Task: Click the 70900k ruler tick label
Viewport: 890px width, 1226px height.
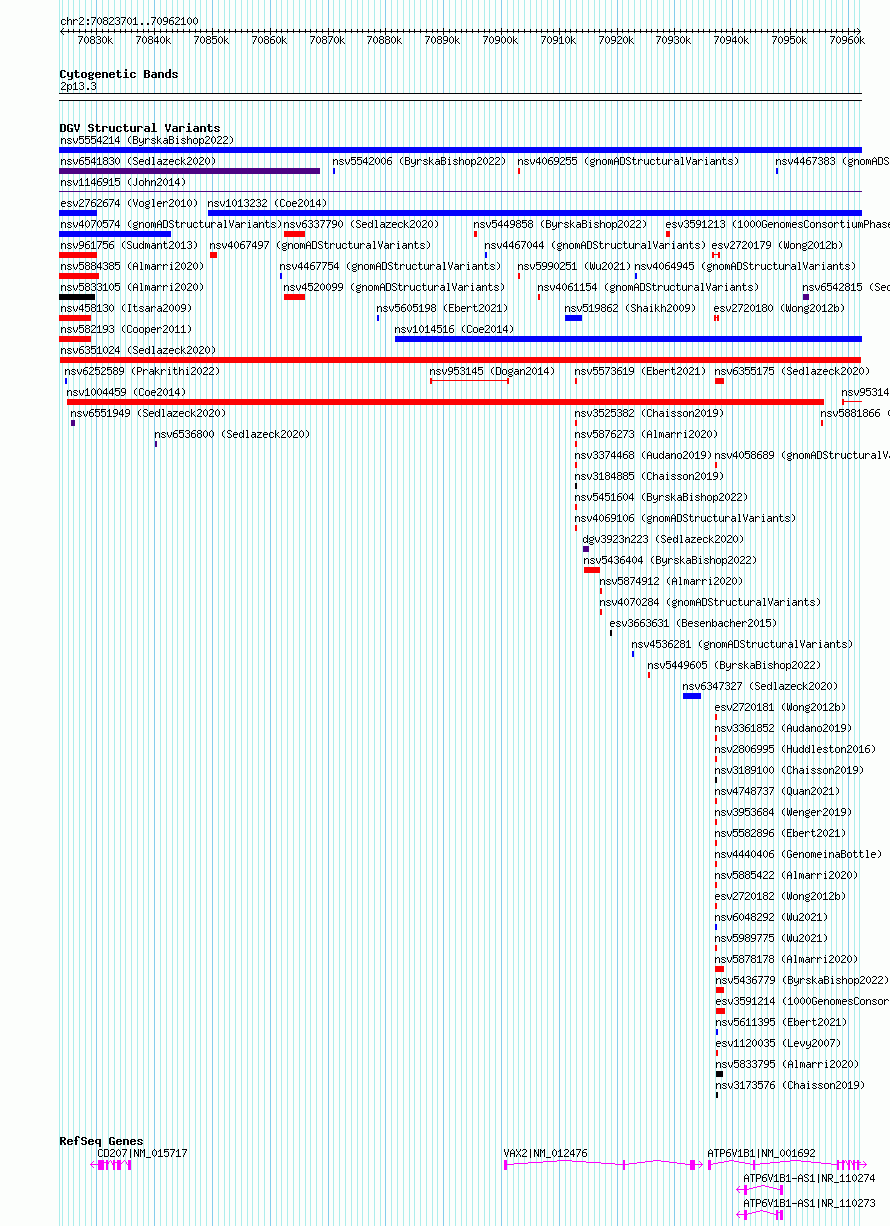Action: (x=500, y=40)
